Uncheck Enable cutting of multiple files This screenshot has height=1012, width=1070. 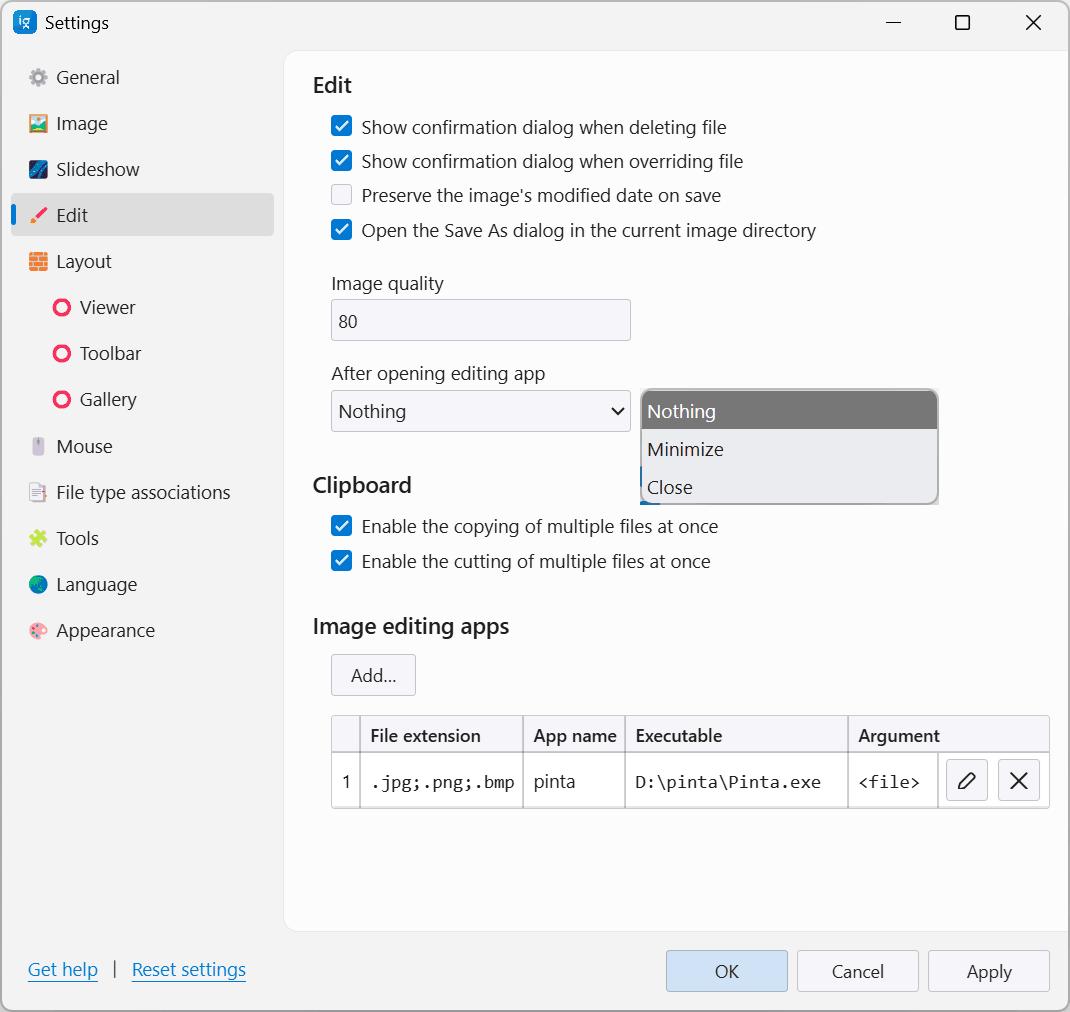342,561
